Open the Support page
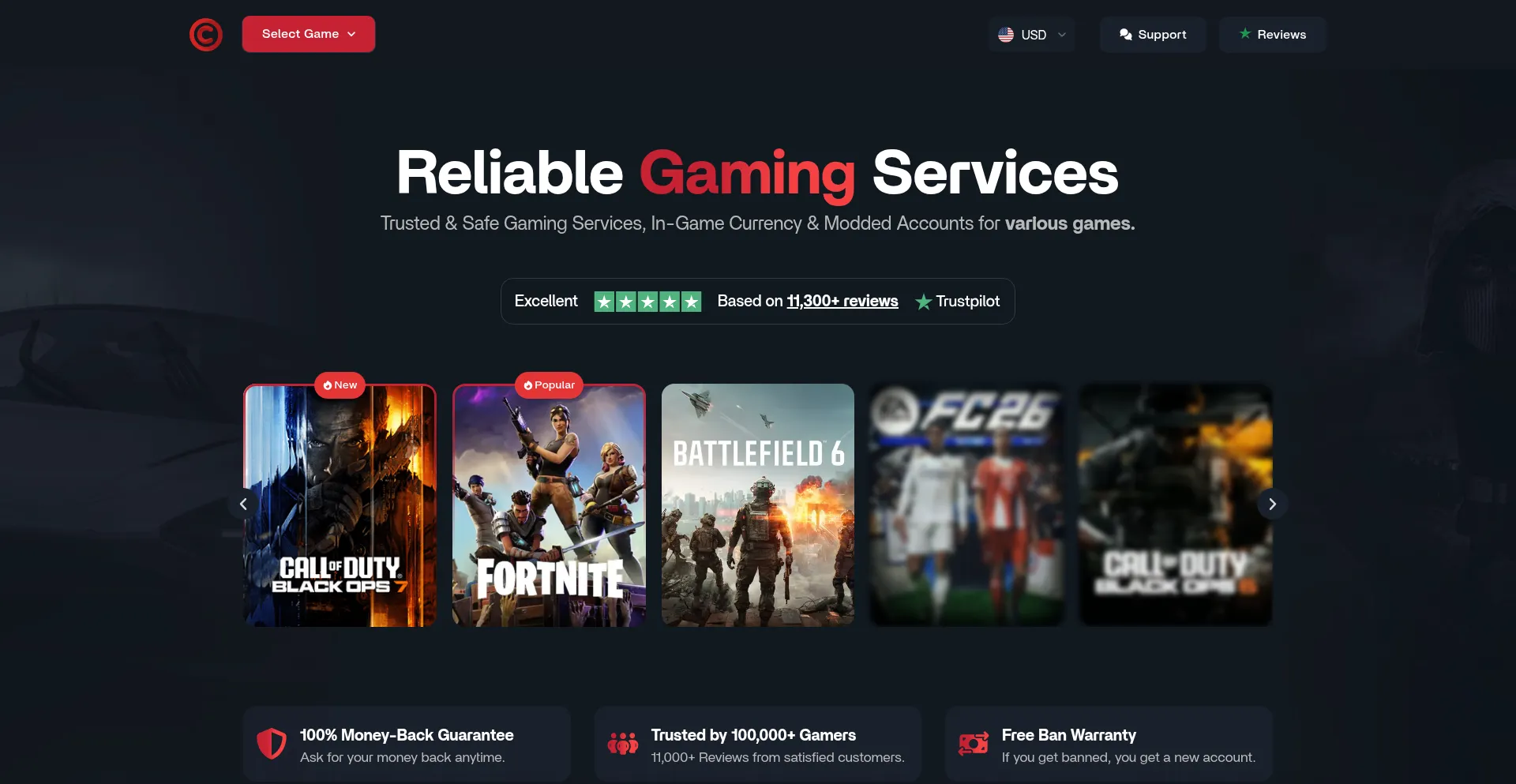Screen dimensions: 1516x784 (1153, 35)
